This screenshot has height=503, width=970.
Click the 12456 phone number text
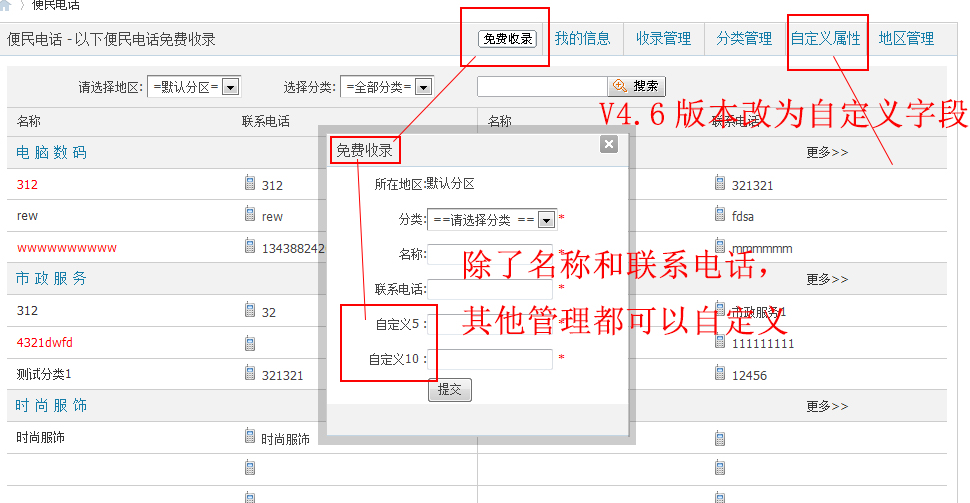tap(749, 376)
